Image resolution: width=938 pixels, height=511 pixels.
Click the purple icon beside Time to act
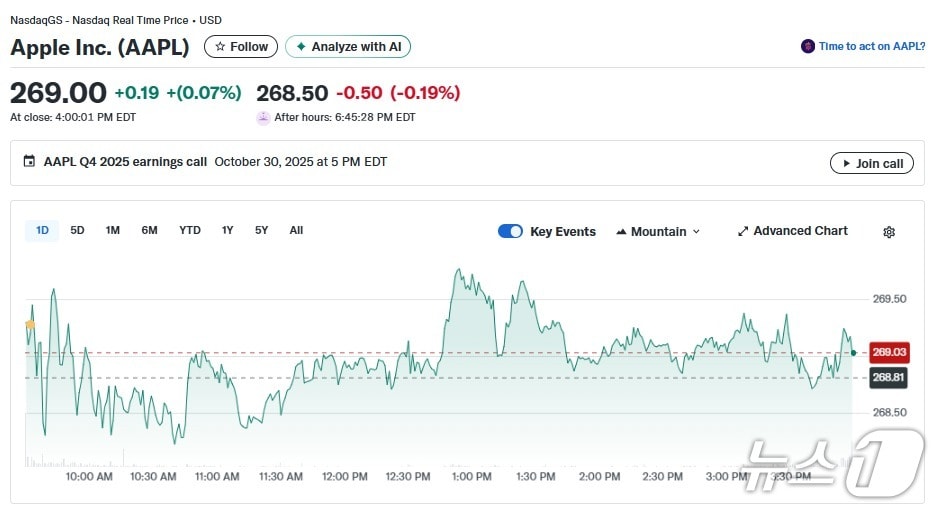[808, 46]
